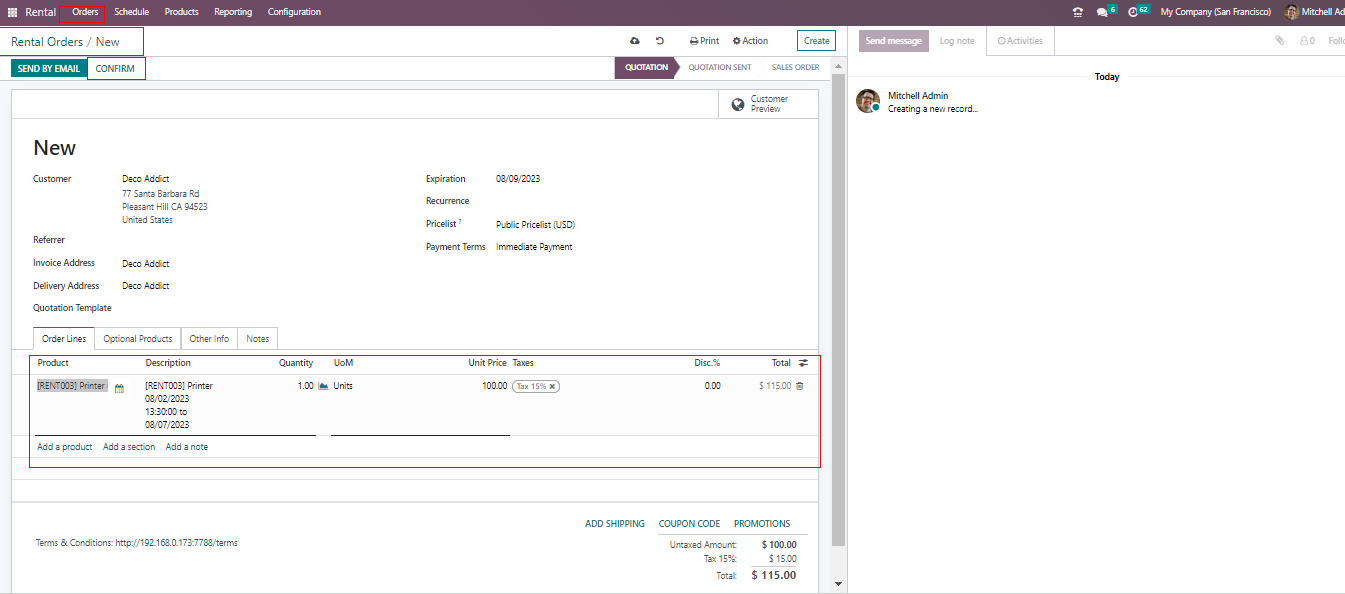Click the attachments paperclip icon

tap(1279, 41)
